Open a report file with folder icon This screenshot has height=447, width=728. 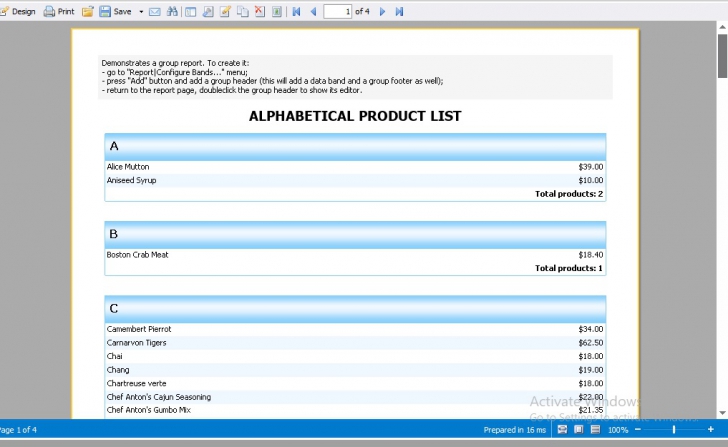tap(87, 12)
